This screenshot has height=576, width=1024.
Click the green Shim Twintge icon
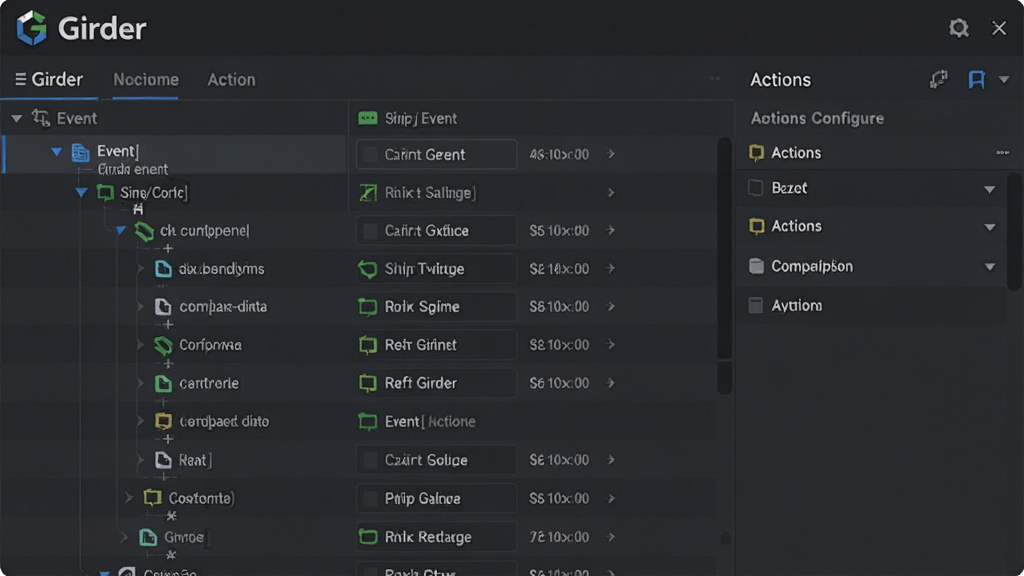[x=368, y=269]
